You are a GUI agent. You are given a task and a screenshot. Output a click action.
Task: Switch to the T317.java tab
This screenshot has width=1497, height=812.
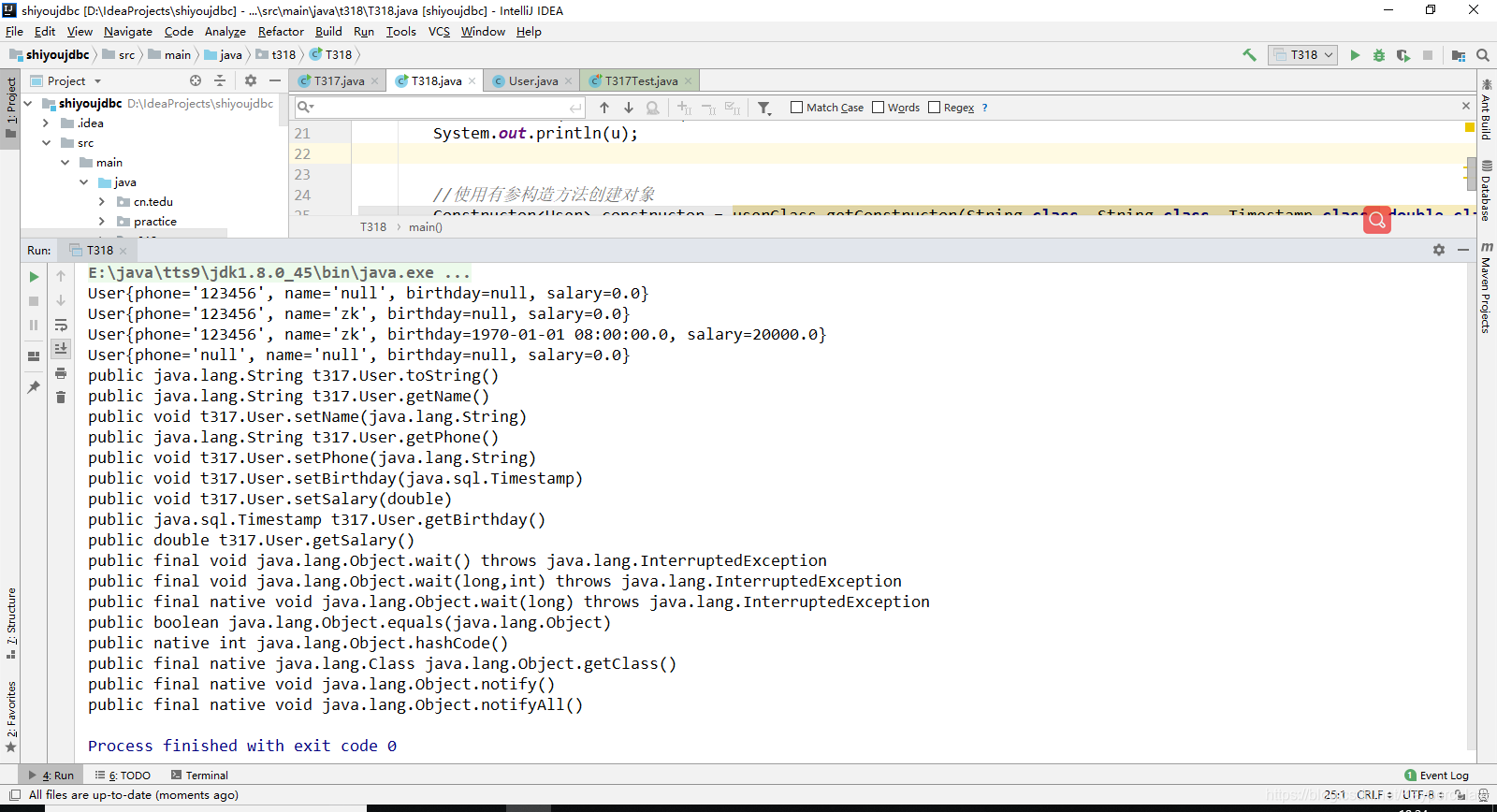click(x=339, y=81)
